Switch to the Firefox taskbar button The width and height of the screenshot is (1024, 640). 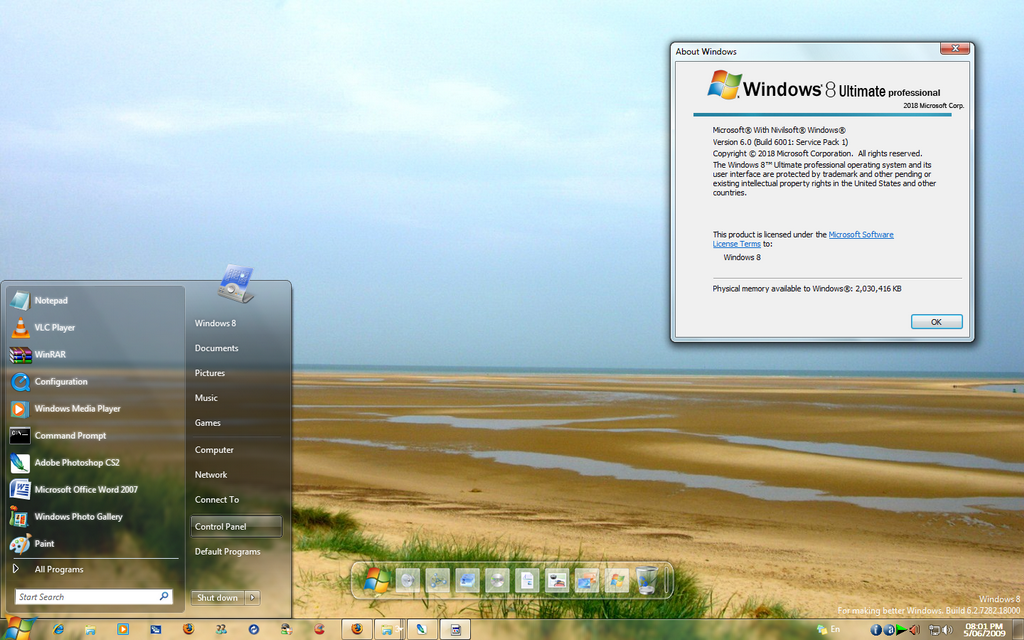357,630
